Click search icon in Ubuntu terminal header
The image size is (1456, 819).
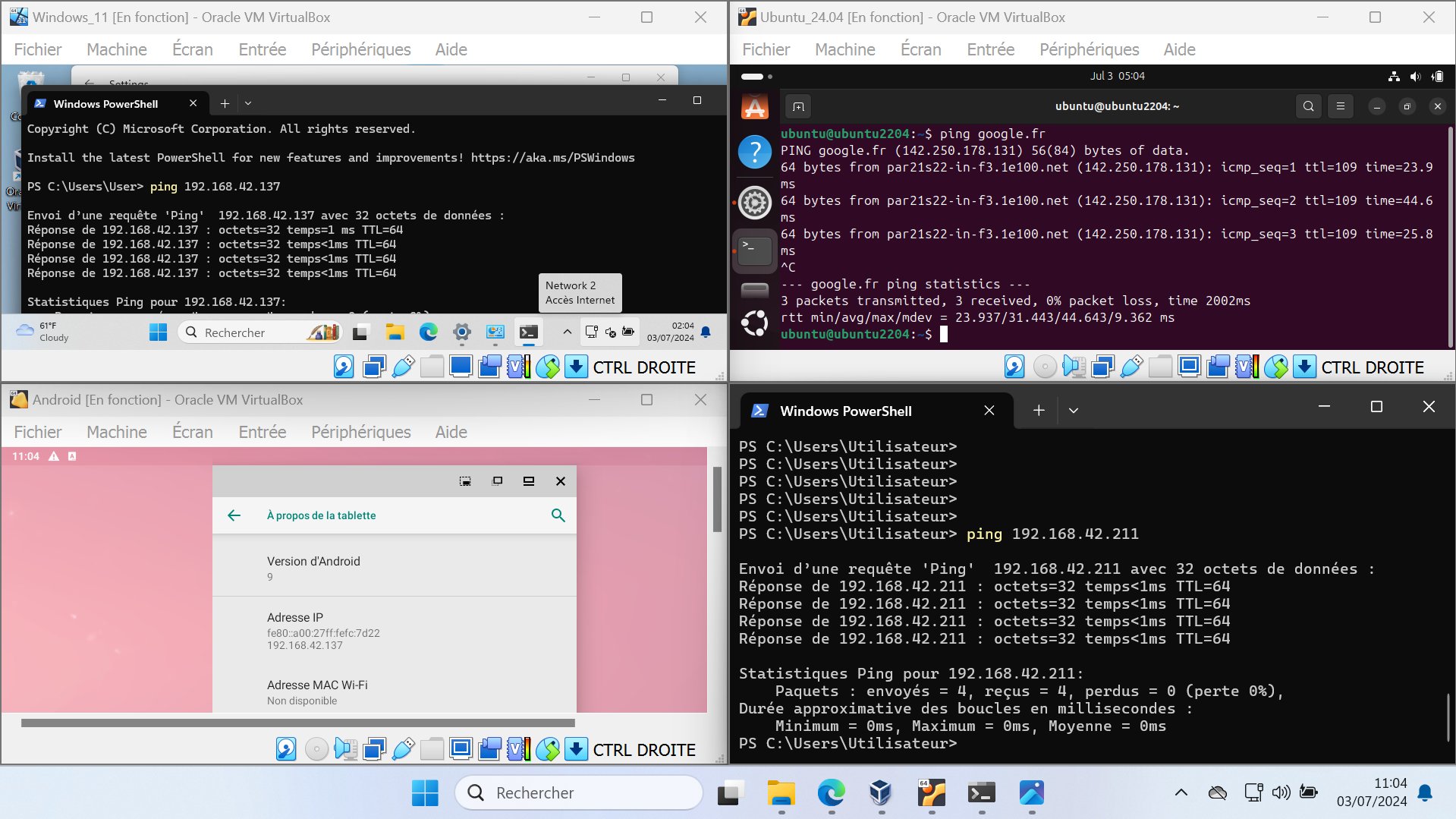click(x=1309, y=106)
